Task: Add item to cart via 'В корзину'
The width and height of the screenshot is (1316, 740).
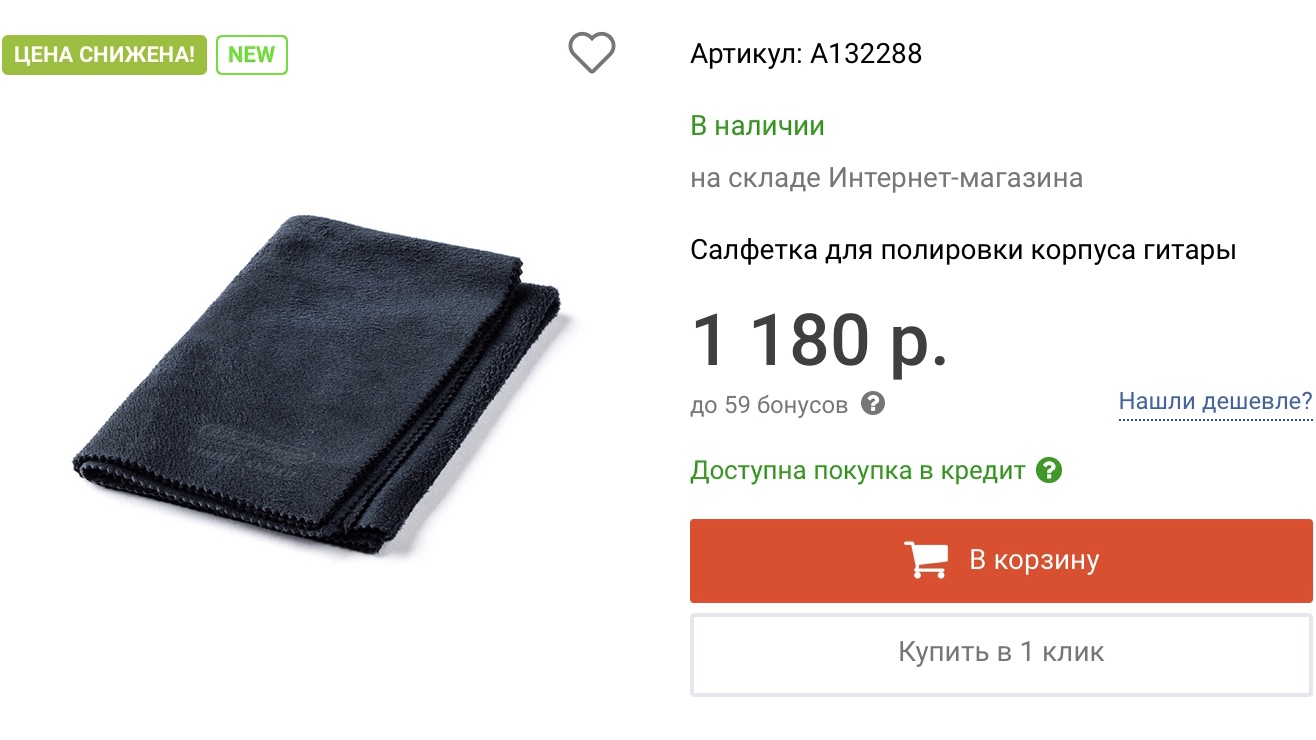Action: (1001, 560)
